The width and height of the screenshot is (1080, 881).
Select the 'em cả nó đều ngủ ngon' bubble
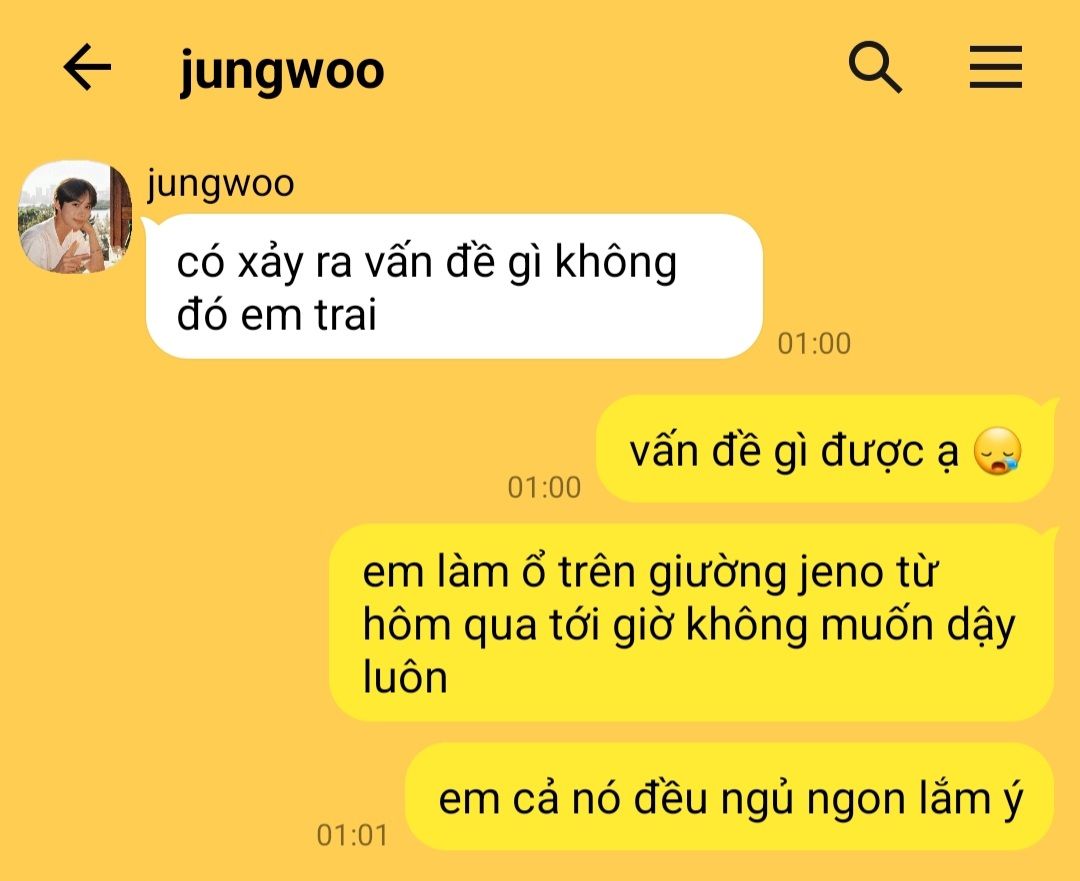(x=729, y=797)
